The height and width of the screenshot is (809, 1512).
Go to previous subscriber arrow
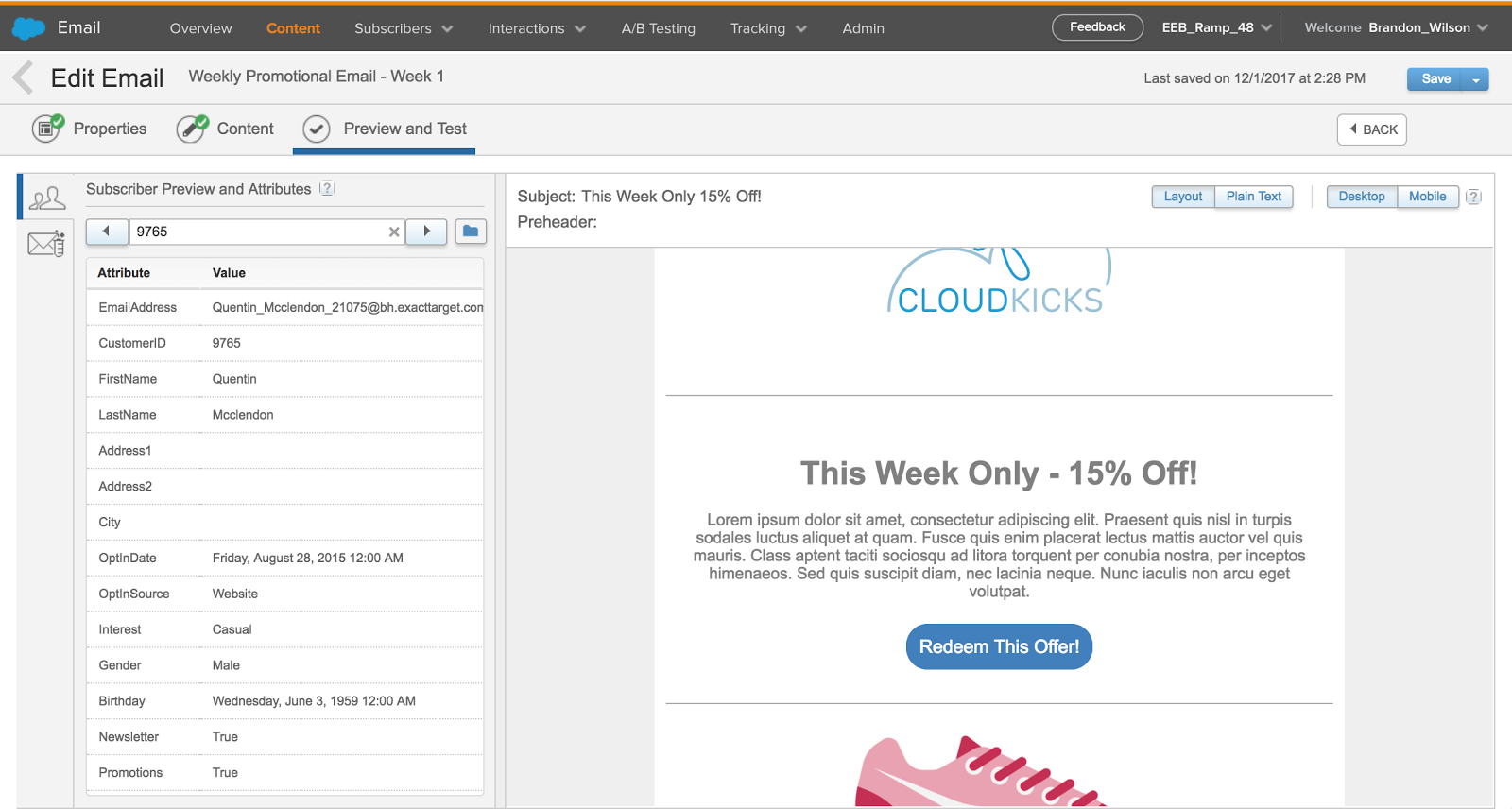[106, 232]
